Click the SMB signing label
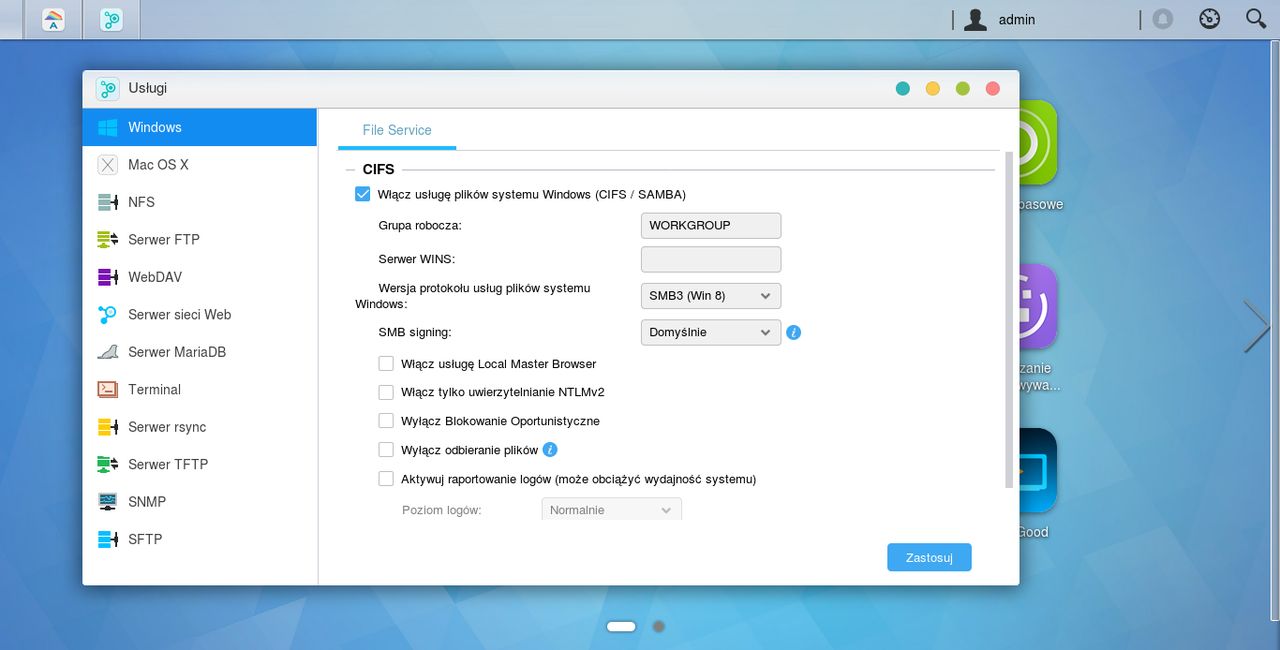Image resolution: width=1280 pixels, height=650 pixels. pyautogui.click(x=415, y=332)
